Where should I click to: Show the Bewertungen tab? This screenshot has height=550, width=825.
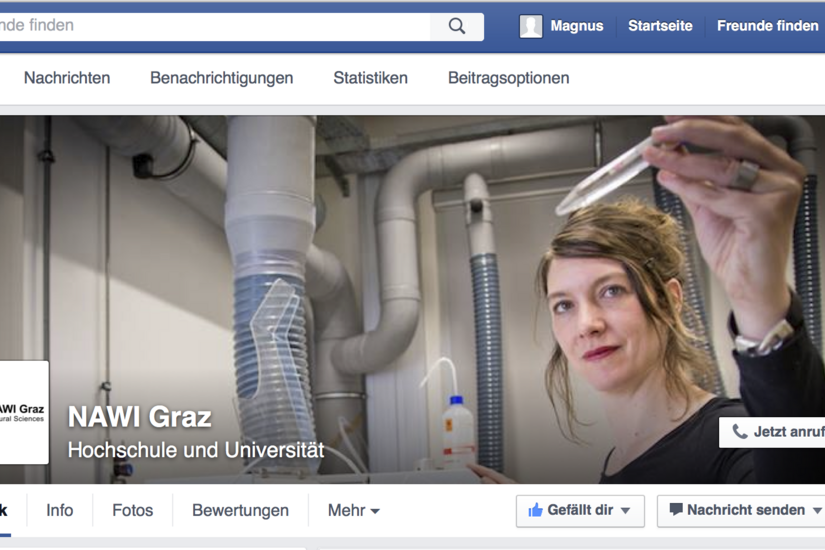click(240, 510)
